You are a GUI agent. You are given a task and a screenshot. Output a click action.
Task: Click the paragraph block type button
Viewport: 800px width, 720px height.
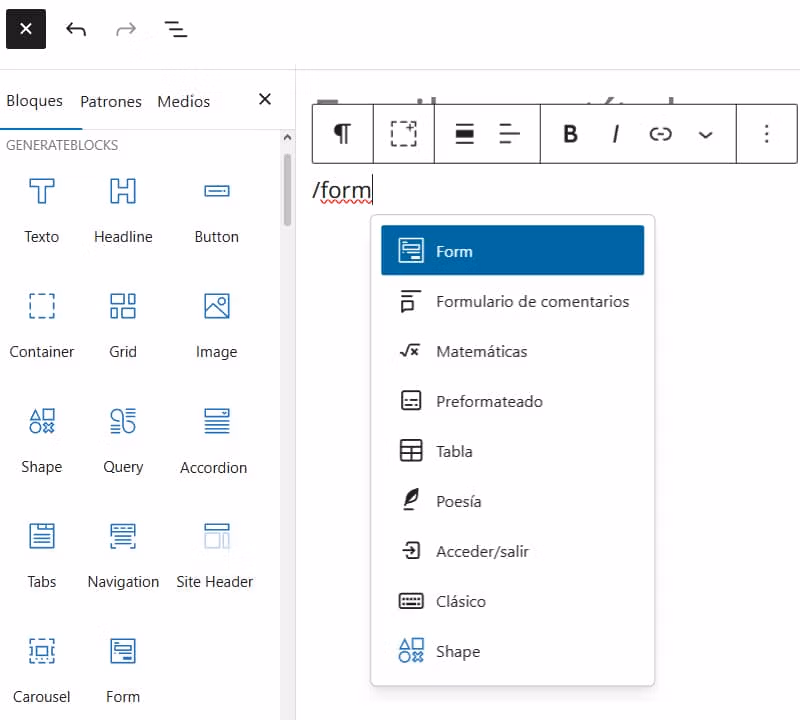tap(342, 134)
